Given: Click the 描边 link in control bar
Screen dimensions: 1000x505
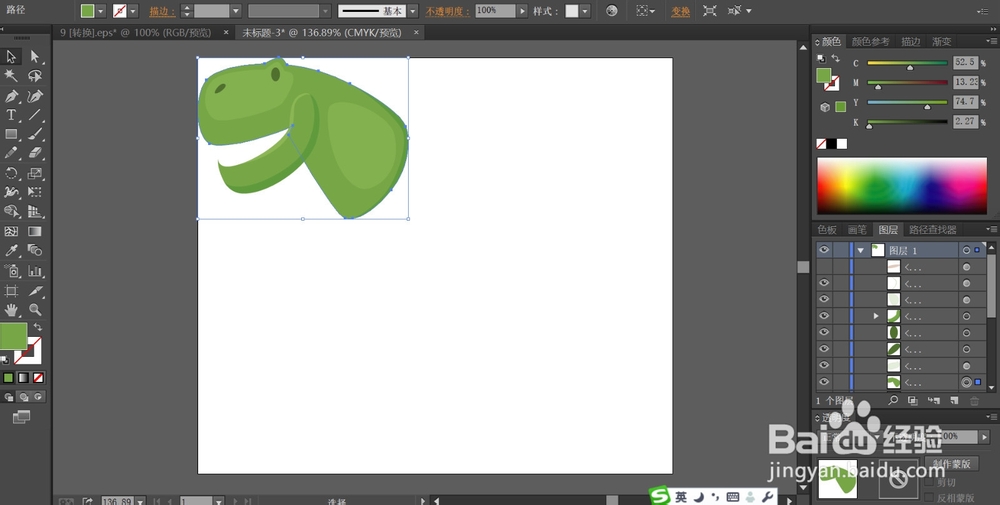Looking at the screenshot, I should 163,11.
